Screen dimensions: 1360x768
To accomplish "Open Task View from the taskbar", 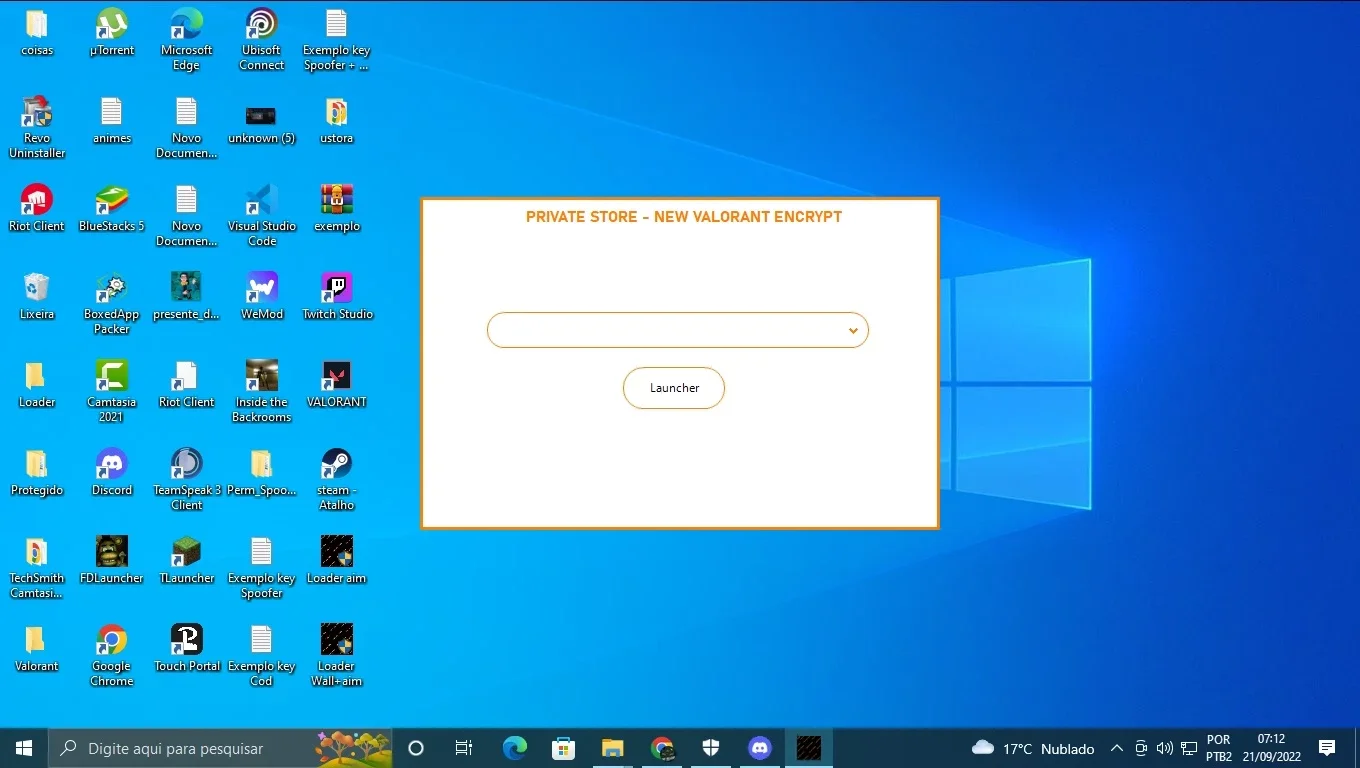I will click(464, 748).
